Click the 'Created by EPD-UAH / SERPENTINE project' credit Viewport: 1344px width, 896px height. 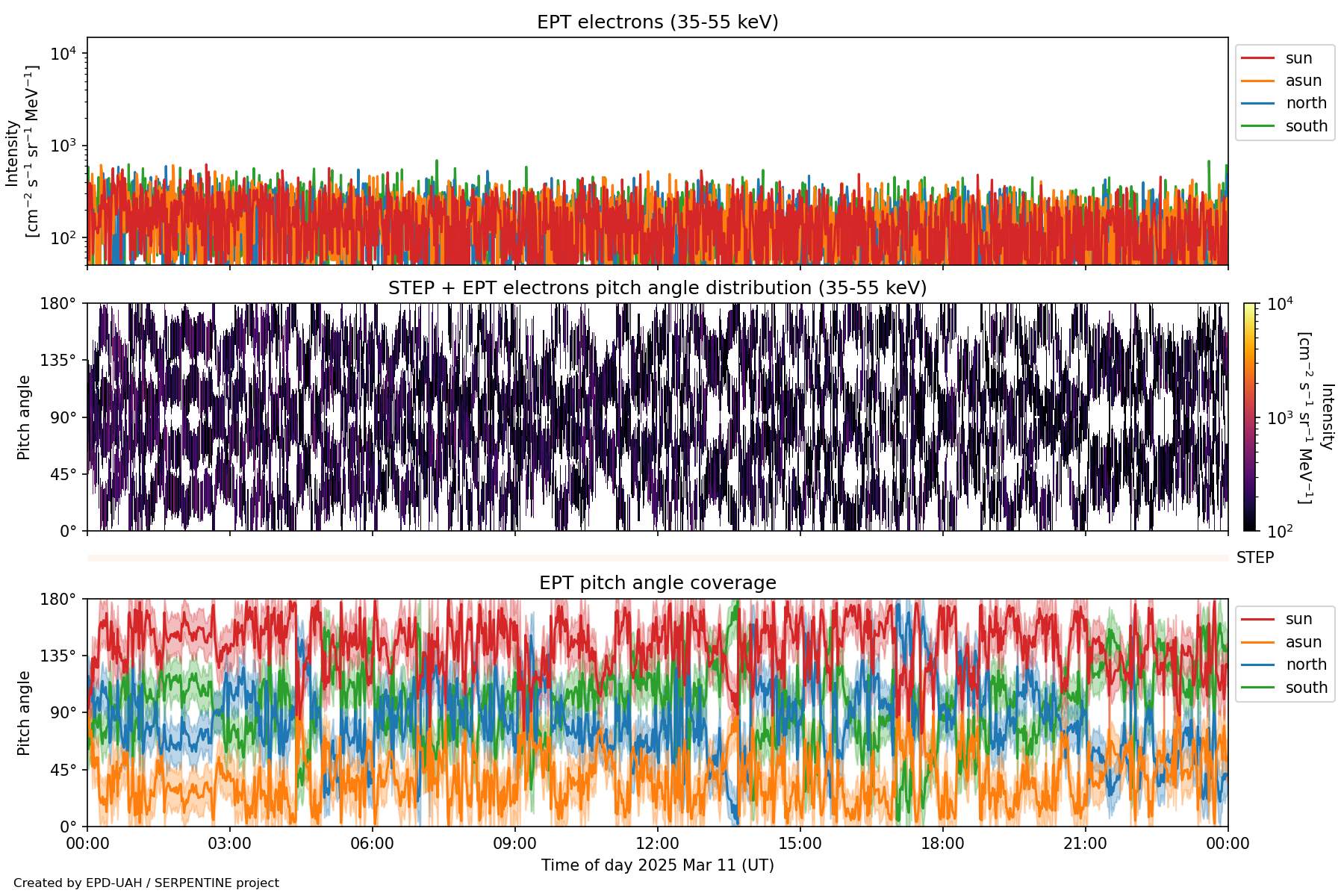tap(146, 883)
